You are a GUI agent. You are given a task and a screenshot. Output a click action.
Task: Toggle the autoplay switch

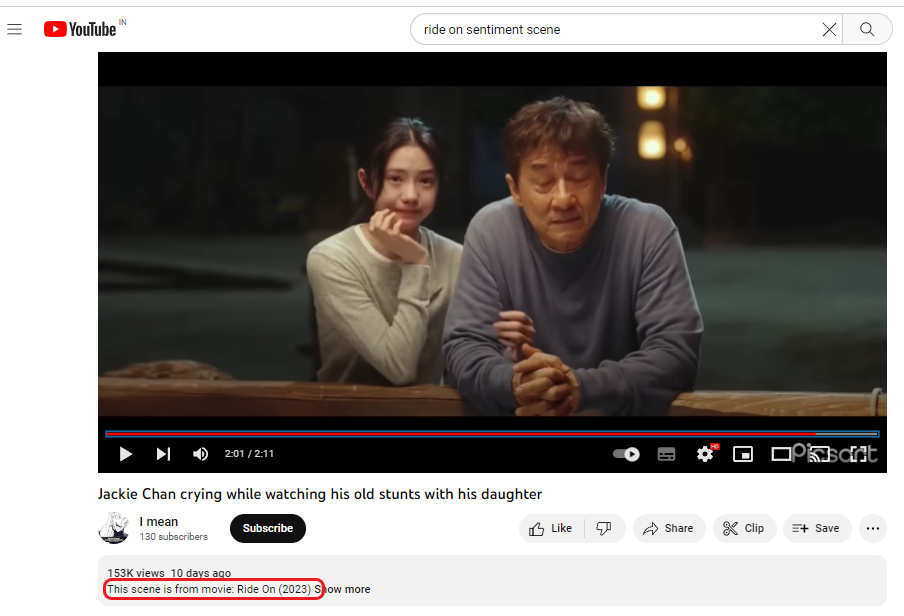[x=626, y=454]
